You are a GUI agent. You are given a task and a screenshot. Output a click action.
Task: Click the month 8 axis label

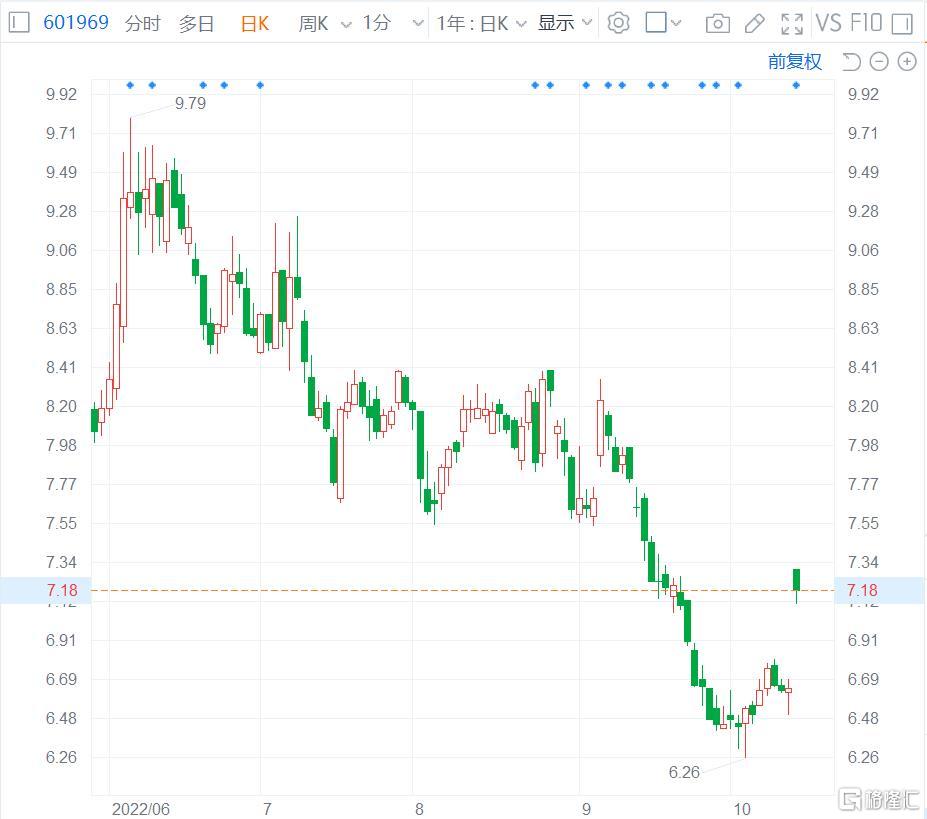pos(419,809)
